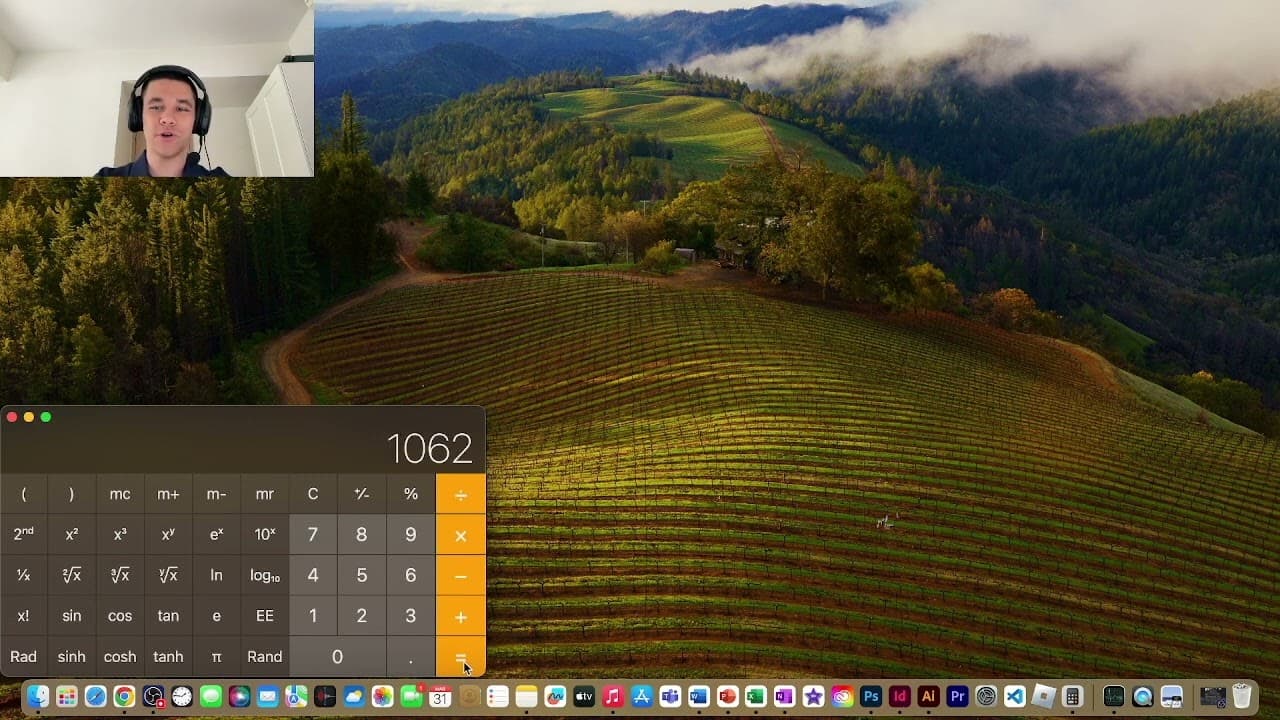Select the multiply operator
The height and width of the screenshot is (720, 1280).
click(x=461, y=535)
